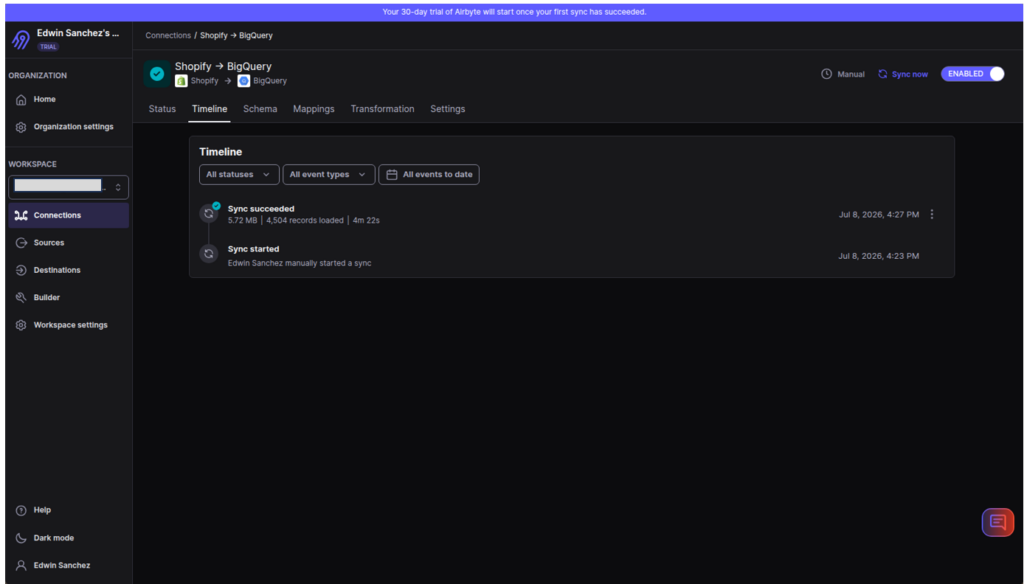
Task: Go to Connections in sidebar
Action: 68,215
